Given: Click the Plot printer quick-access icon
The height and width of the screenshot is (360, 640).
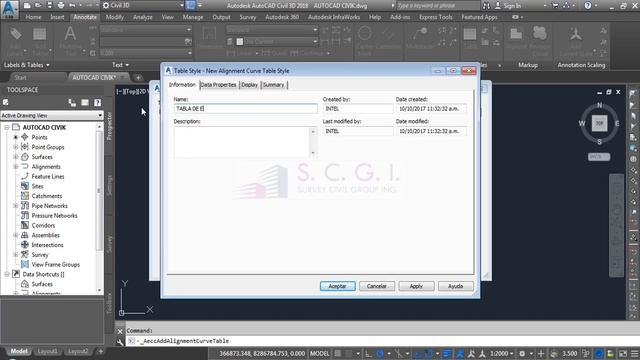Looking at the screenshot, I should [61, 6].
